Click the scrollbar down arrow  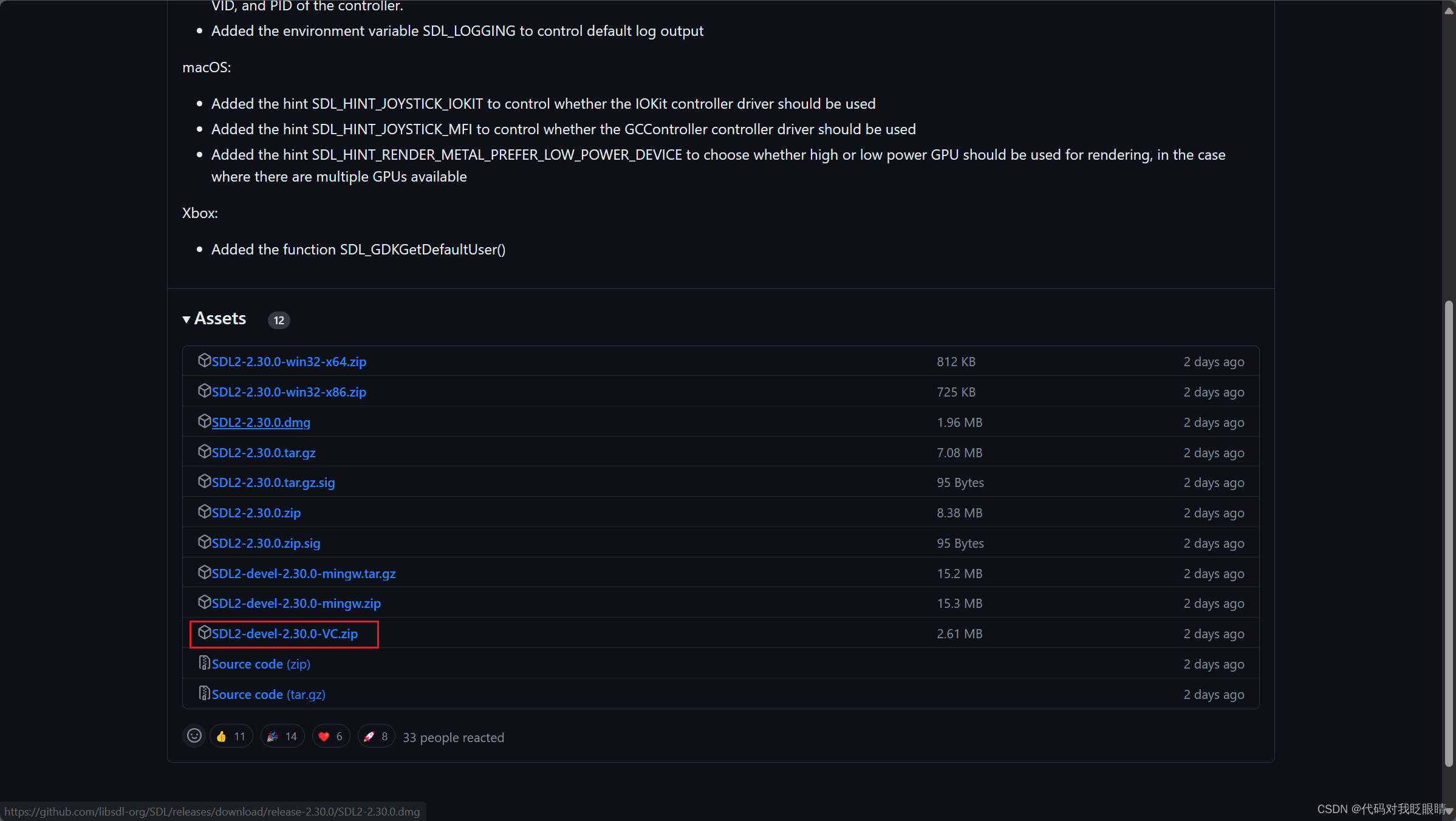[x=1449, y=811]
